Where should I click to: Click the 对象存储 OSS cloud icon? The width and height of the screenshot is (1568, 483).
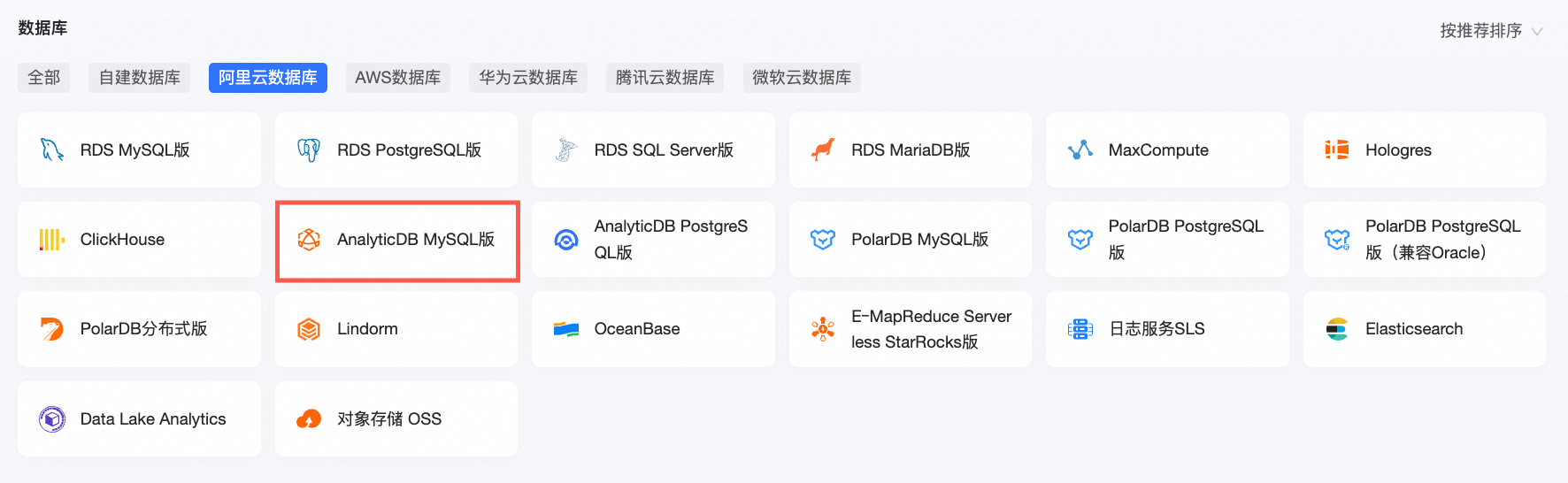(309, 419)
